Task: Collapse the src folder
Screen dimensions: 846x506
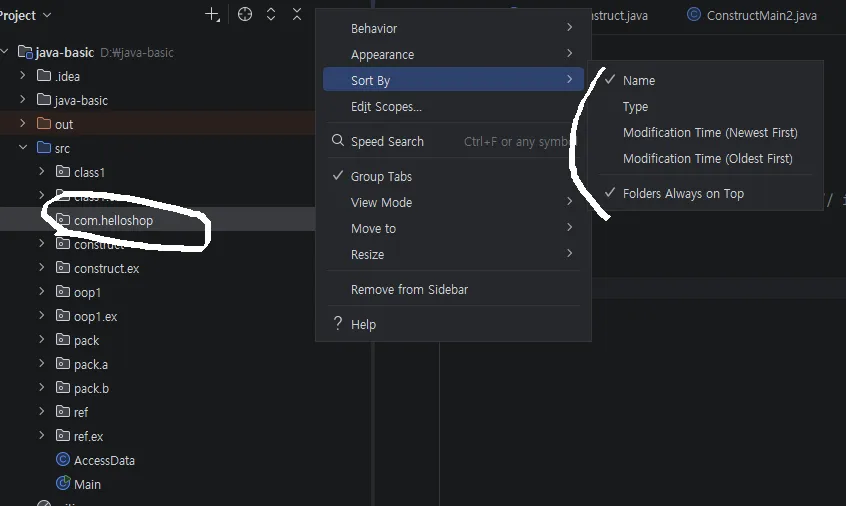Action: [22, 148]
